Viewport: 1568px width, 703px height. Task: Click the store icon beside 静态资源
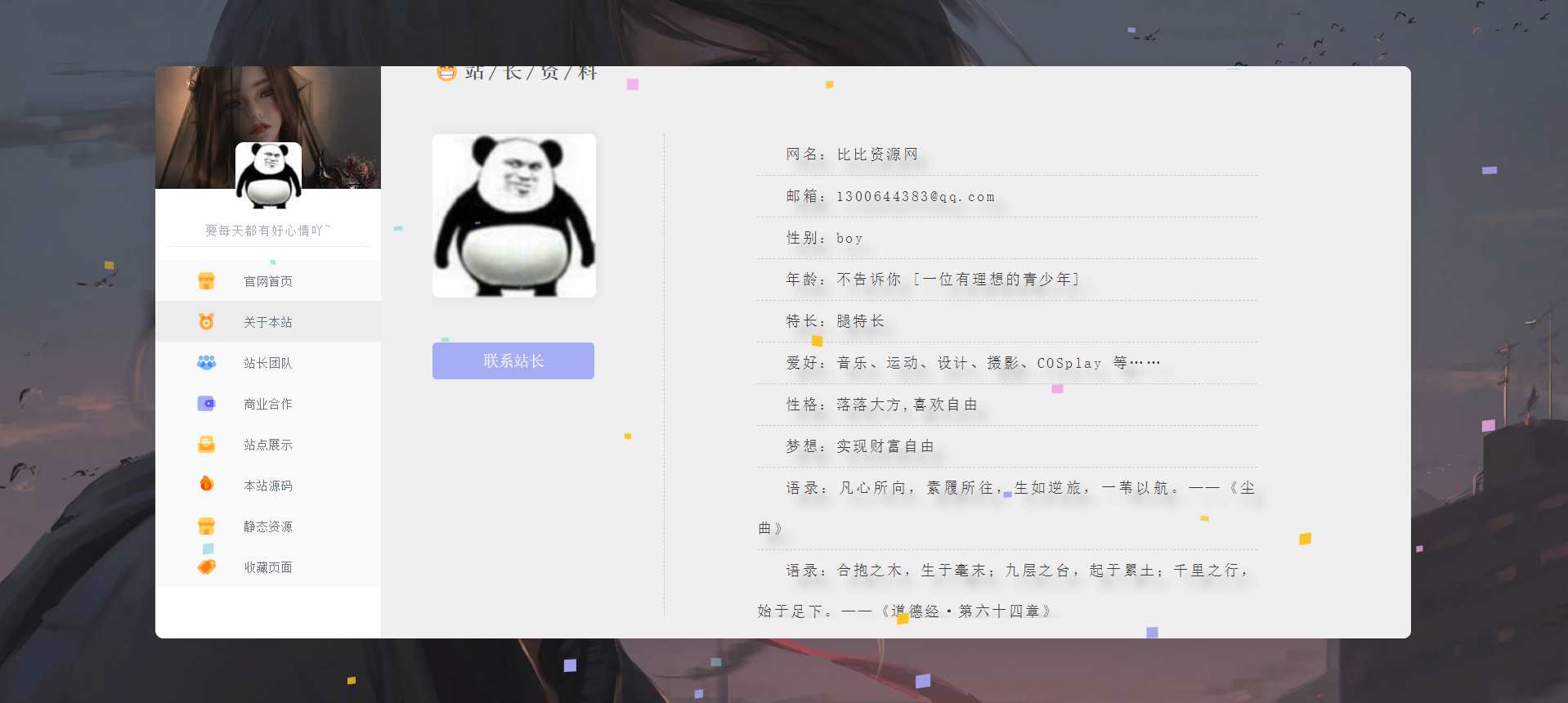pyautogui.click(x=206, y=526)
